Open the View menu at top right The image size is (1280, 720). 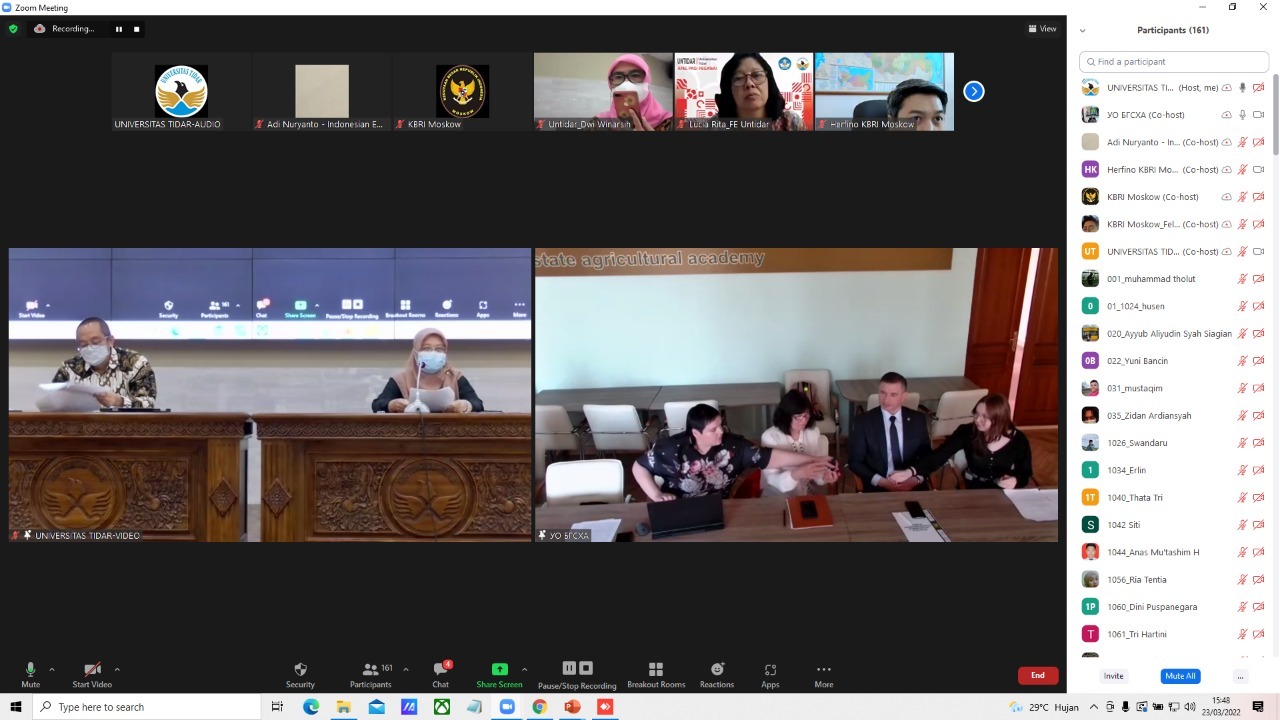click(1042, 29)
